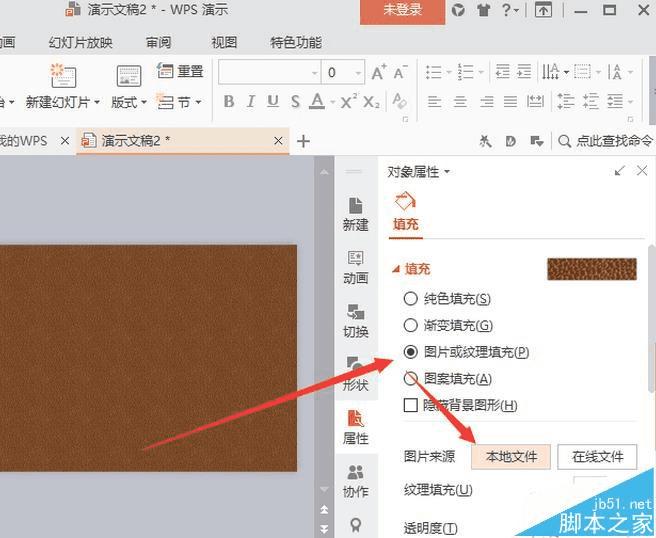
Task: Clear text formatting eraser icon
Action: pos(400,101)
